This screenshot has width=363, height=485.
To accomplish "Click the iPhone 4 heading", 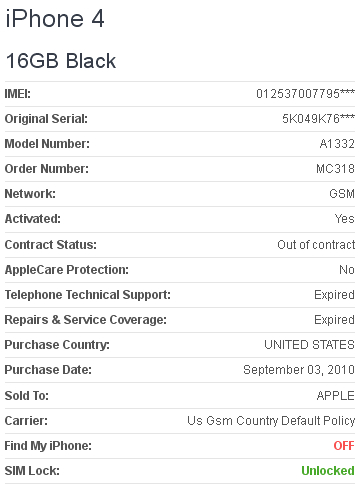I will [55, 19].
